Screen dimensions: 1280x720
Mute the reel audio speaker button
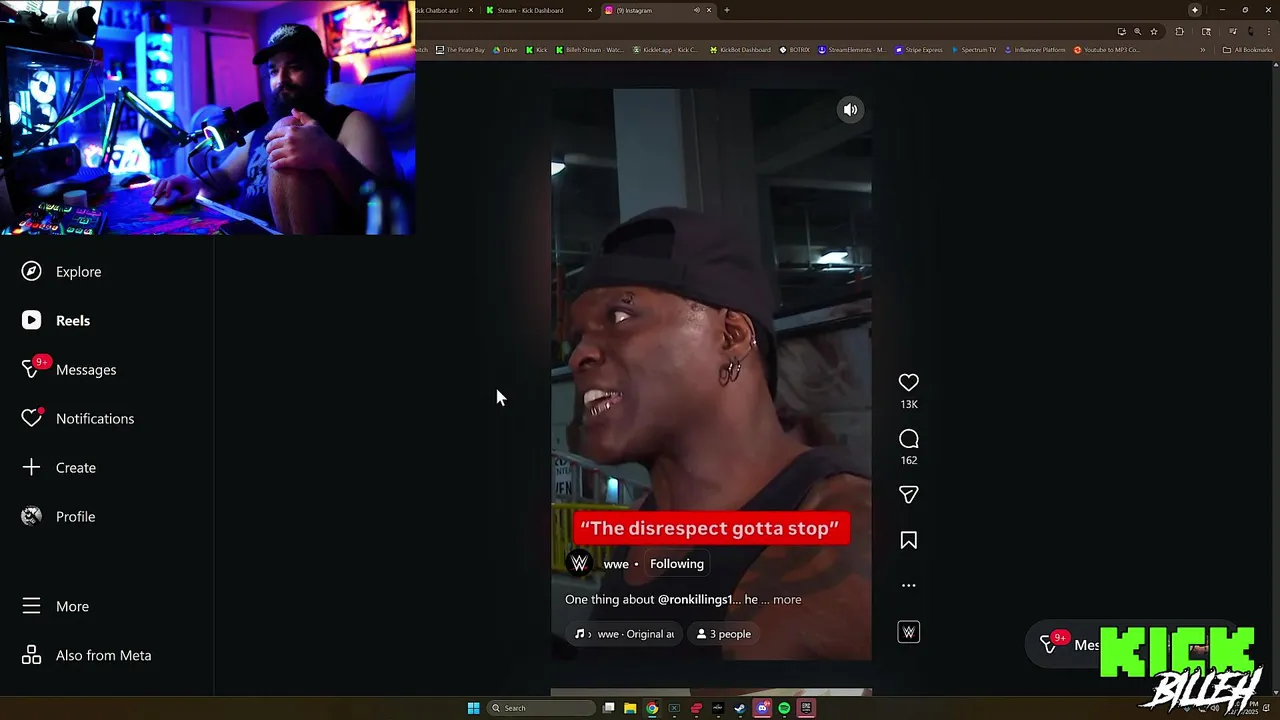click(850, 110)
